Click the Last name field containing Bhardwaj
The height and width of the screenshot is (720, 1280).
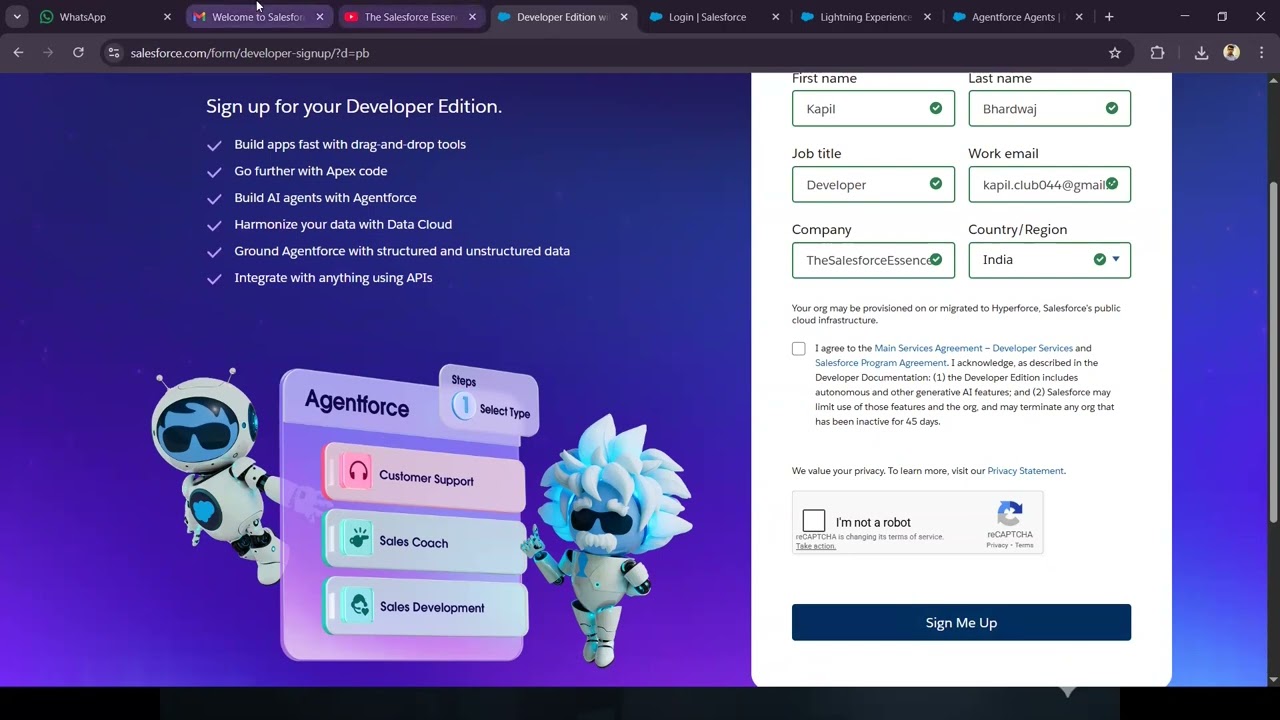click(1049, 108)
